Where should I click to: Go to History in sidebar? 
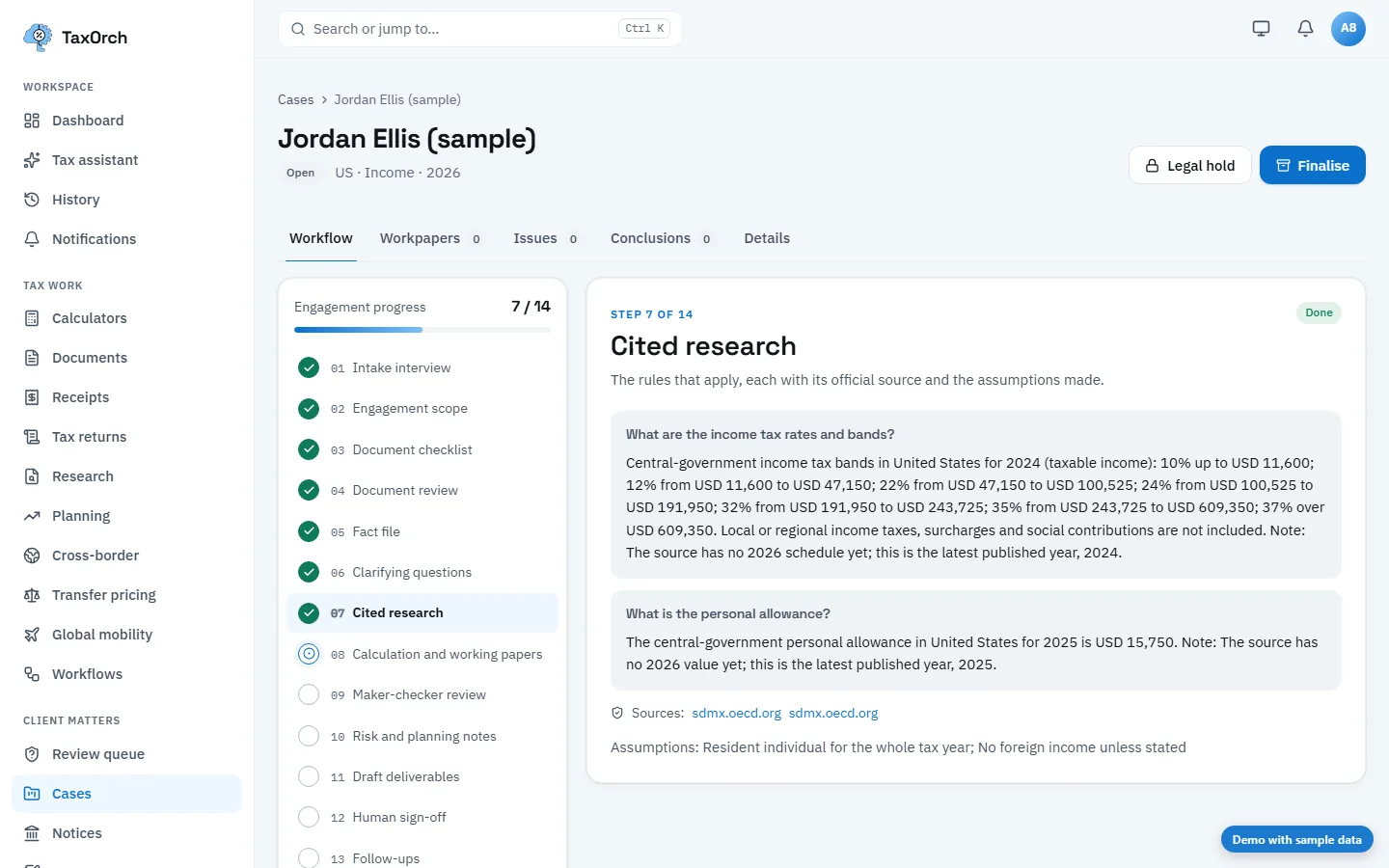pos(126,200)
